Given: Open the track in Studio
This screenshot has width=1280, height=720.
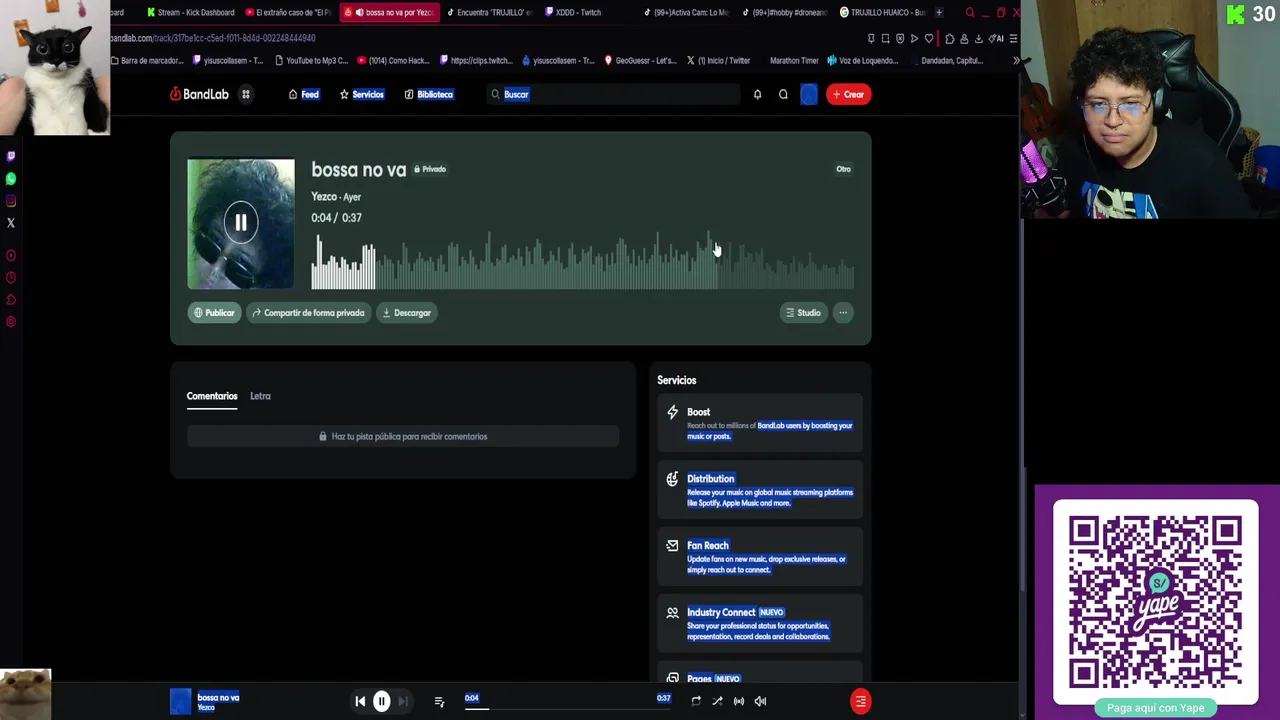Looking at the screenshot, I should click(x=803, y=313).
